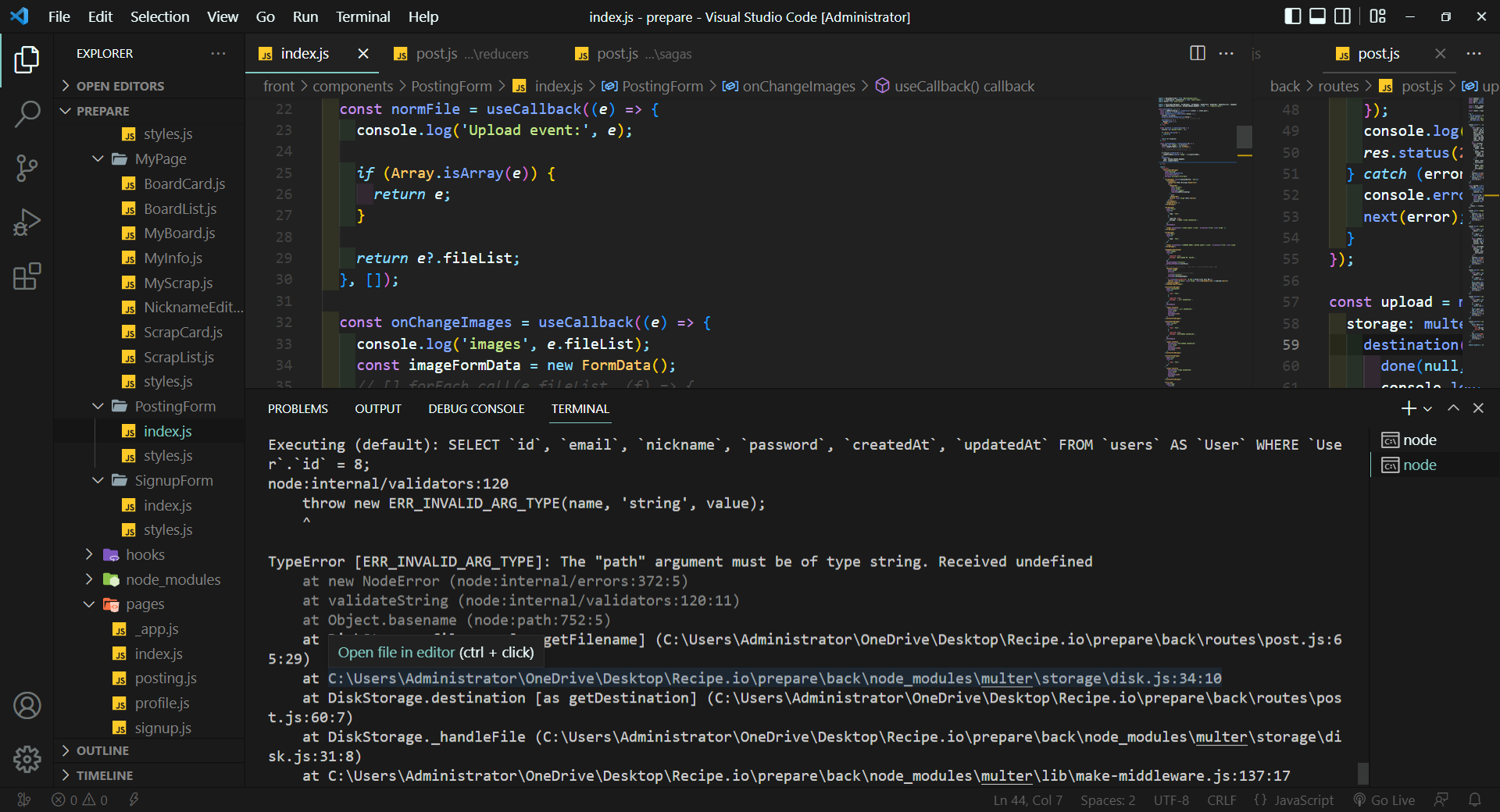Click the feedback icon in status bar
The width and height of the screenshot is (1500, 812).
1441,800
